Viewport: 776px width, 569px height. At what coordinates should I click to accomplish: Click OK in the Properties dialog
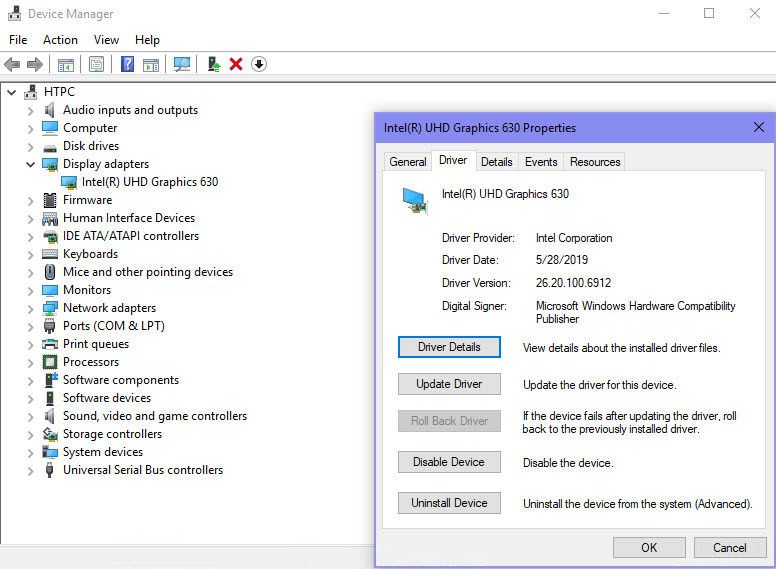(x=649, y=547)
